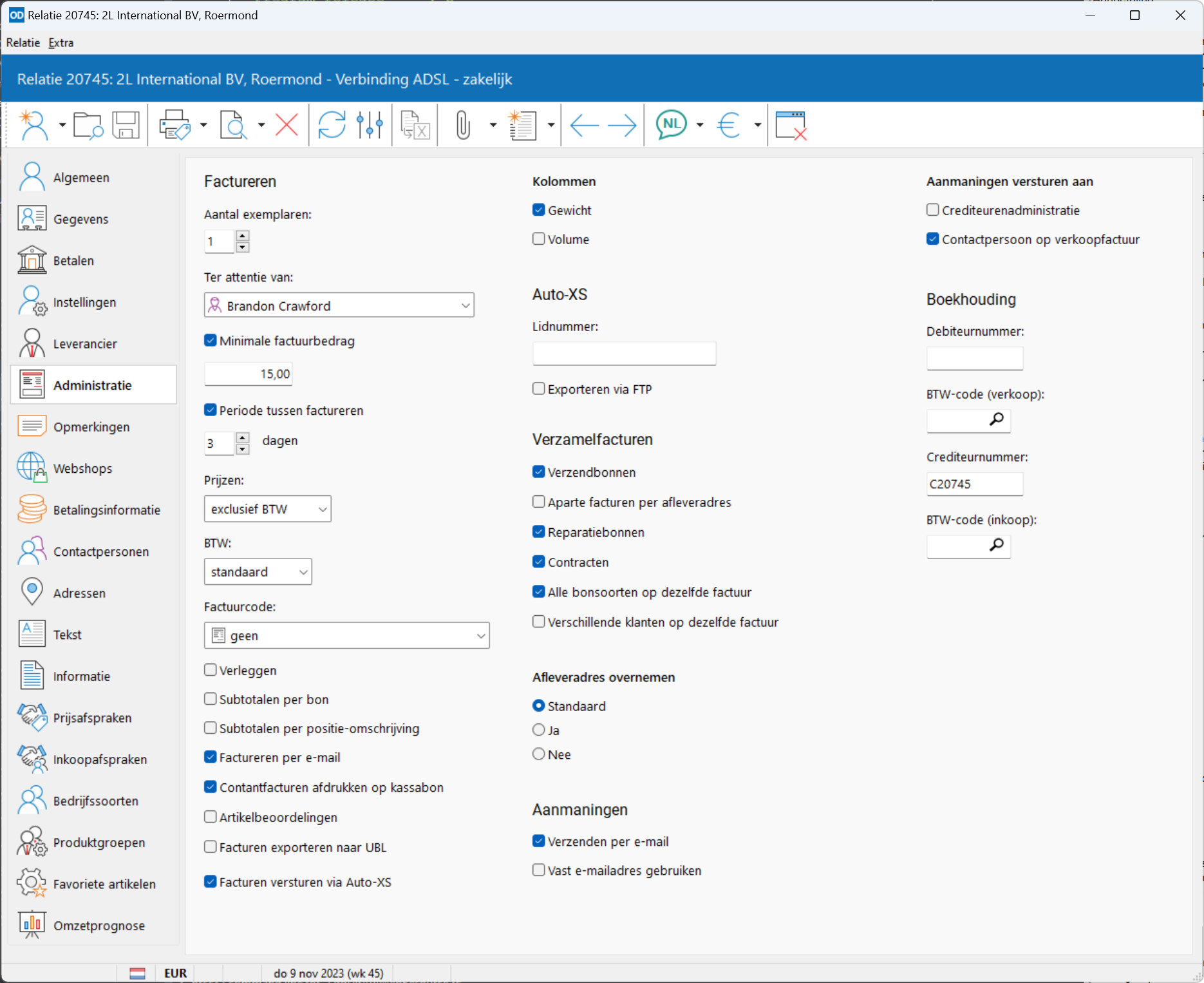Click the print preview magnifier icon
This screenshot has width=1204, height=983.
(x=233, y=125)
